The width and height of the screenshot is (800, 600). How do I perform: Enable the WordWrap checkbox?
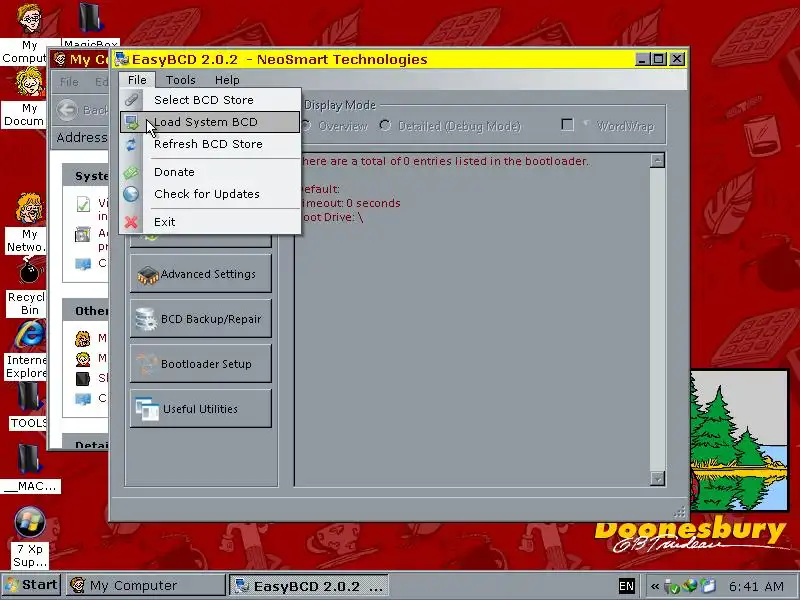(x=567, y=124)
